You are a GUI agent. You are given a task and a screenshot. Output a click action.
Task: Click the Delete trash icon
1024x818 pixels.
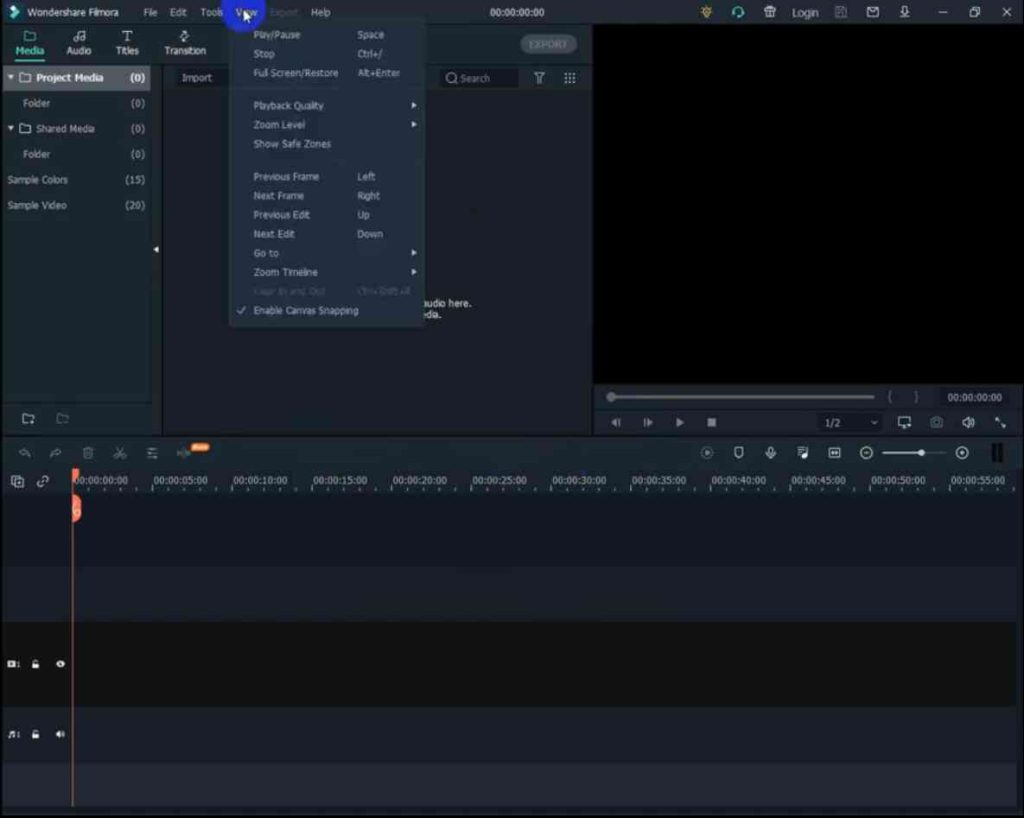(x=88, y=453)
